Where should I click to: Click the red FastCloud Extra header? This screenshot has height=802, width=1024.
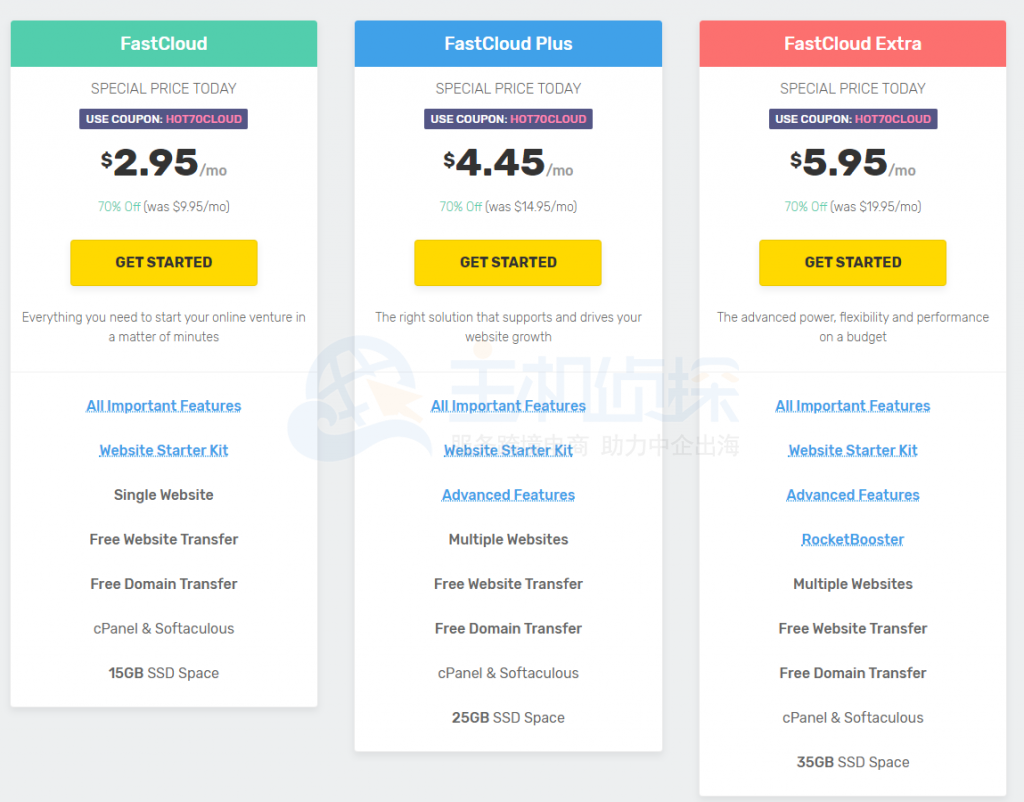[852, 44]
